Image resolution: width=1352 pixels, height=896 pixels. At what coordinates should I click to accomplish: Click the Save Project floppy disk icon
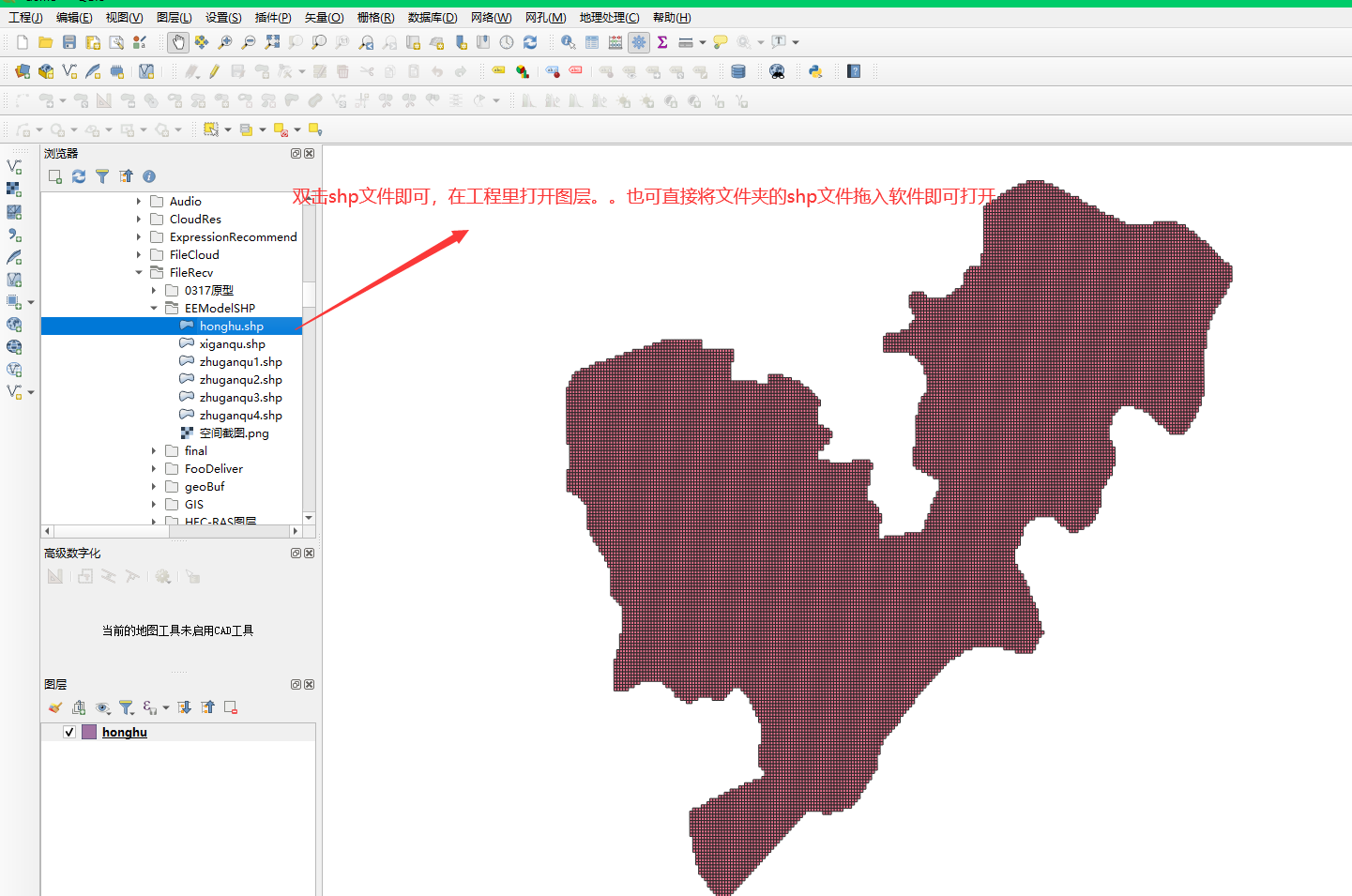pos(69,42)
